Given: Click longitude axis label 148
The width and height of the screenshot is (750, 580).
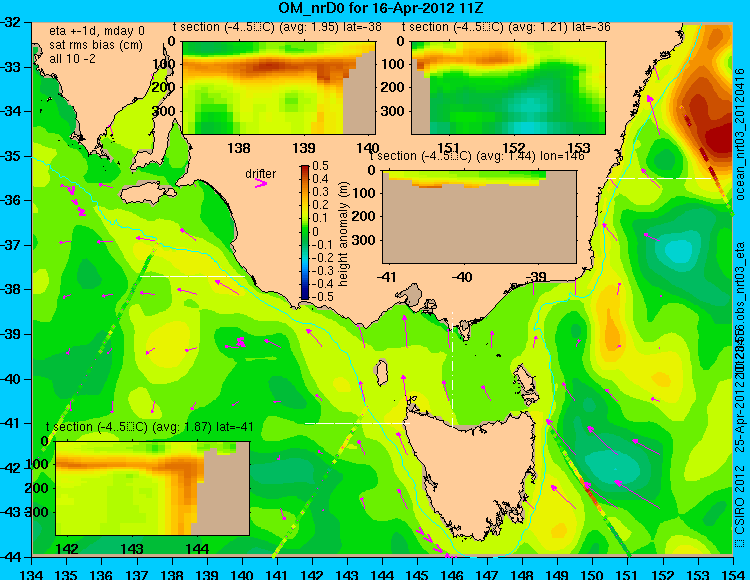Looking at the screenshot, I should click(x=522, y=574).
